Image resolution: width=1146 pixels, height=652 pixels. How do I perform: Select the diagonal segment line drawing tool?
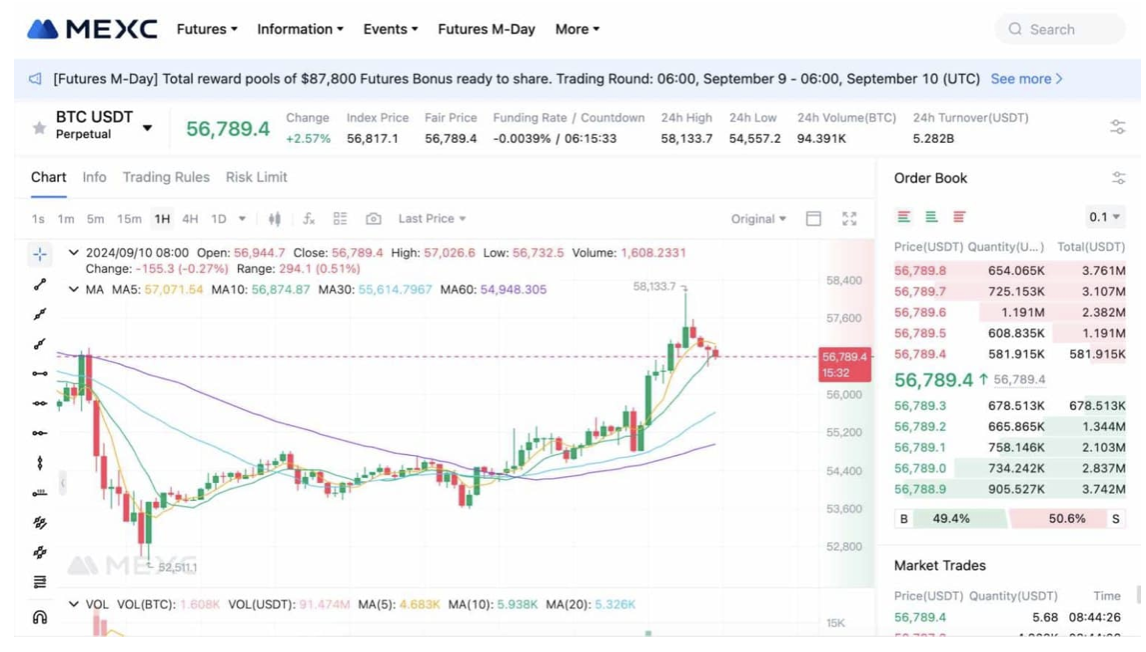pyautogui.click(x=39, y=284)
